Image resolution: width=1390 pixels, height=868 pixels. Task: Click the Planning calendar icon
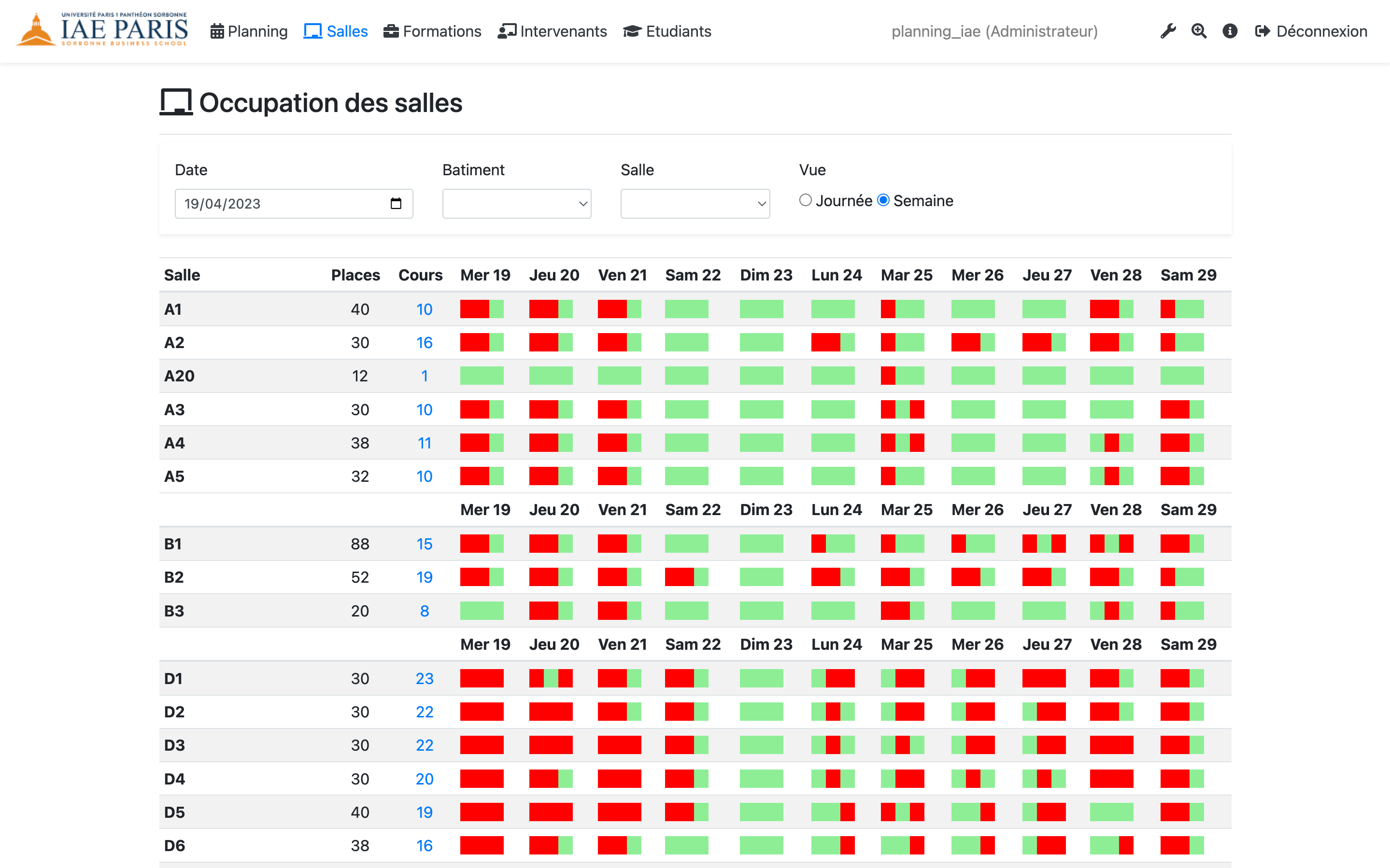pos(217,31)
